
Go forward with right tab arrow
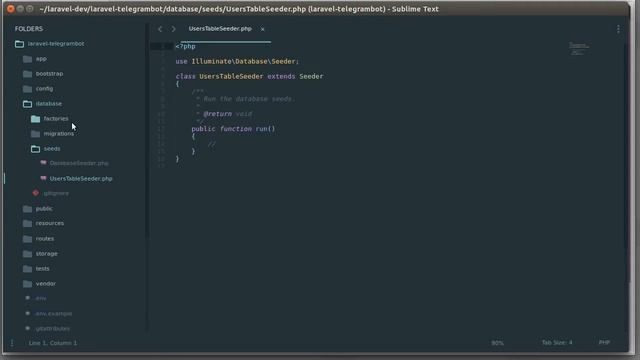coord(173,29)
